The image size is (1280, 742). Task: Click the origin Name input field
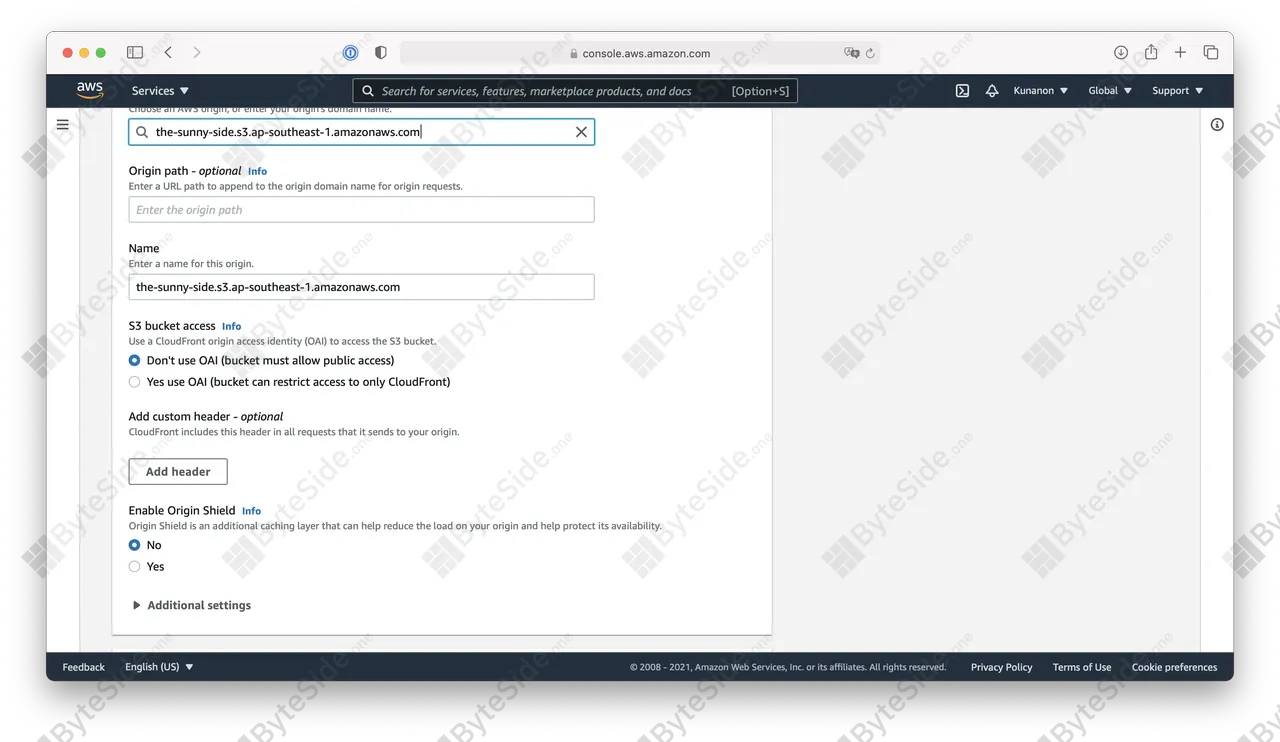362,287
